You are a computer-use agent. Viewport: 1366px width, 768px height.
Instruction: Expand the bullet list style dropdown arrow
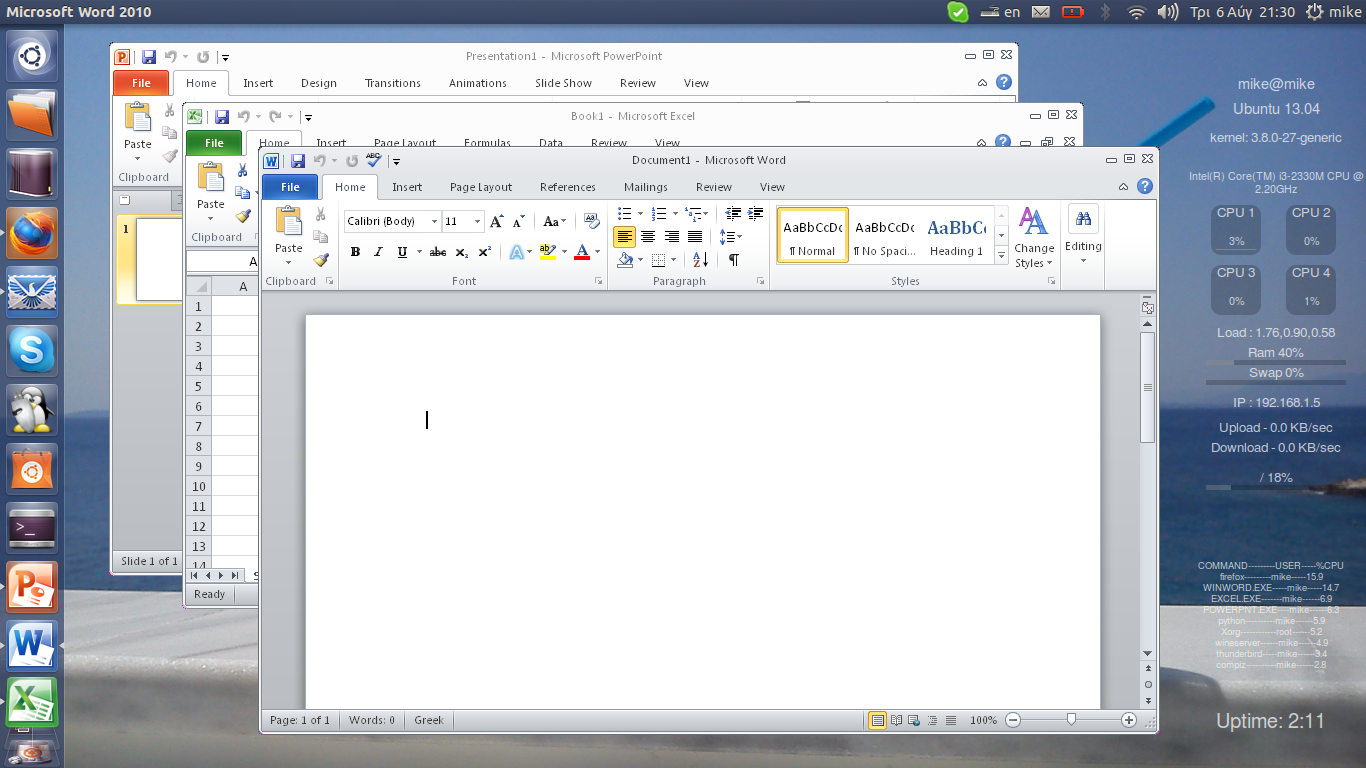pos(638,214)
